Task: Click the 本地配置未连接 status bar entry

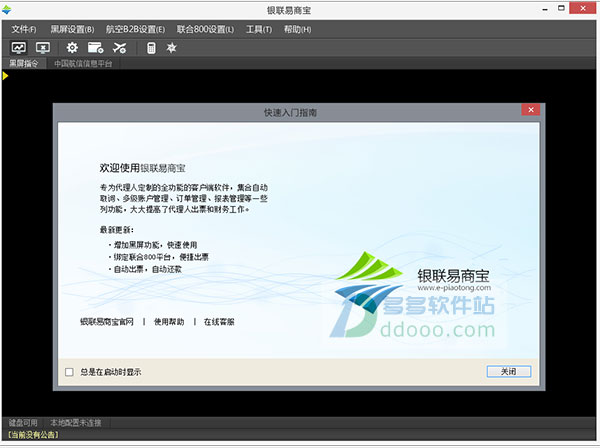Action: click(76, 423)
